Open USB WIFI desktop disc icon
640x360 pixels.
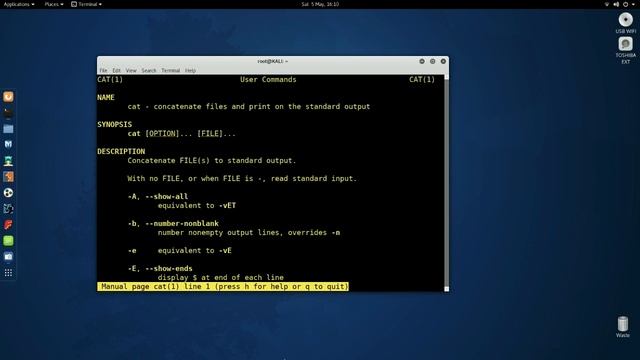click(625, 20)
